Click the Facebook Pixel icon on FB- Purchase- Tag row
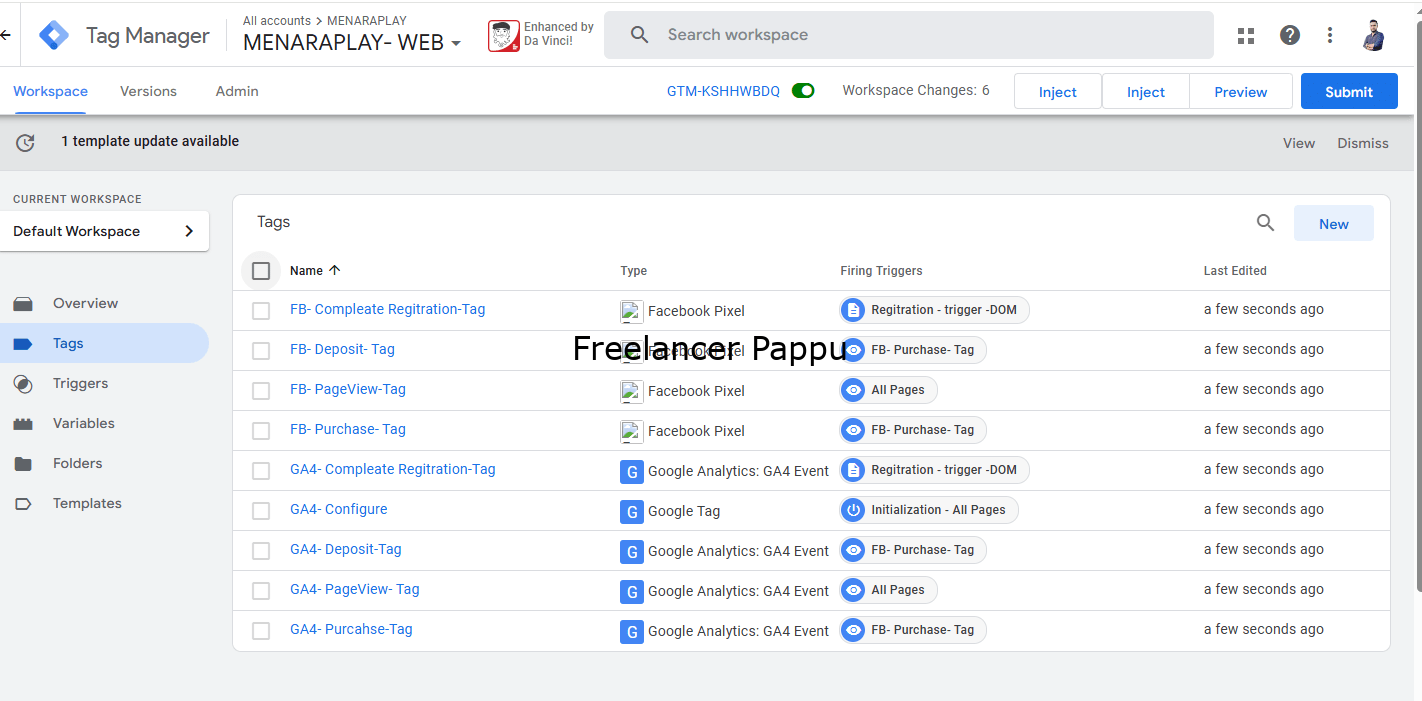The width and height of the screenshot is (1422, 701). 631,431
